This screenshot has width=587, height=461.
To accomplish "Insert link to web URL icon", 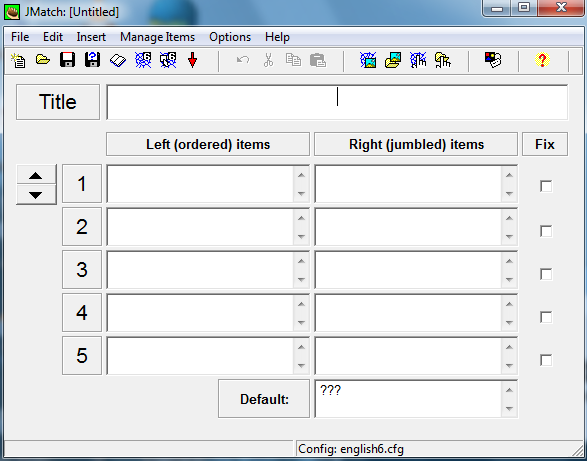I will (418, 60).
